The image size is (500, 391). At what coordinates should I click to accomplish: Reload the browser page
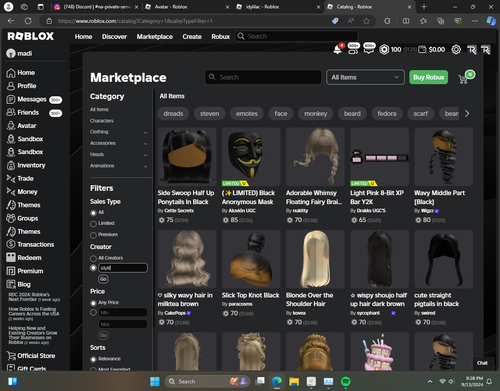pyautogui.click(x=28, y=21)
